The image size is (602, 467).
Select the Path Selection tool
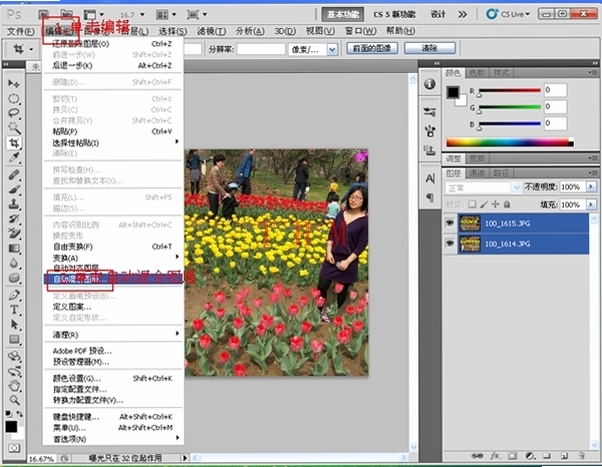14,325
